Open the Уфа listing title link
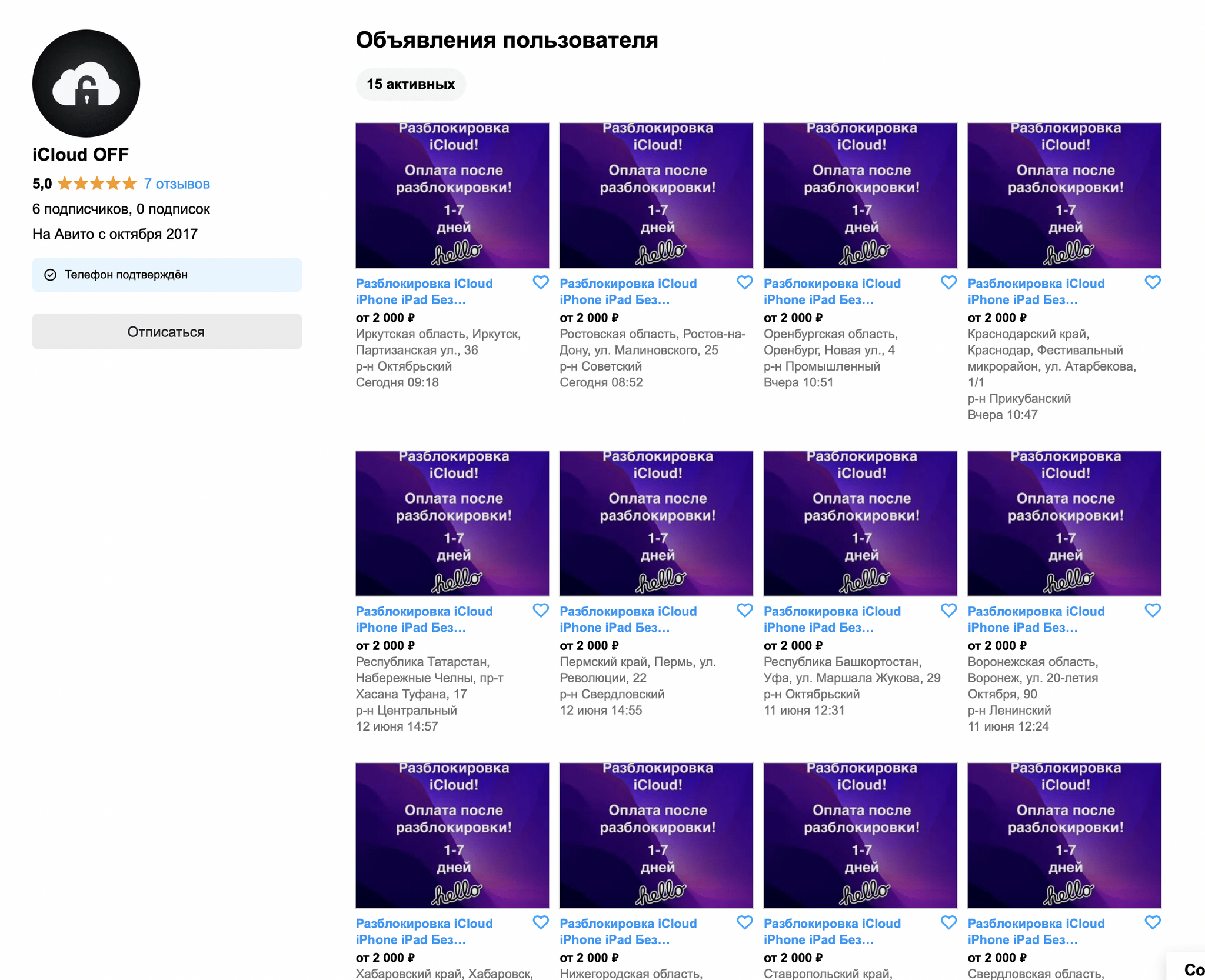The height and width of the screenshot is (980, 1205). point(832,619)
